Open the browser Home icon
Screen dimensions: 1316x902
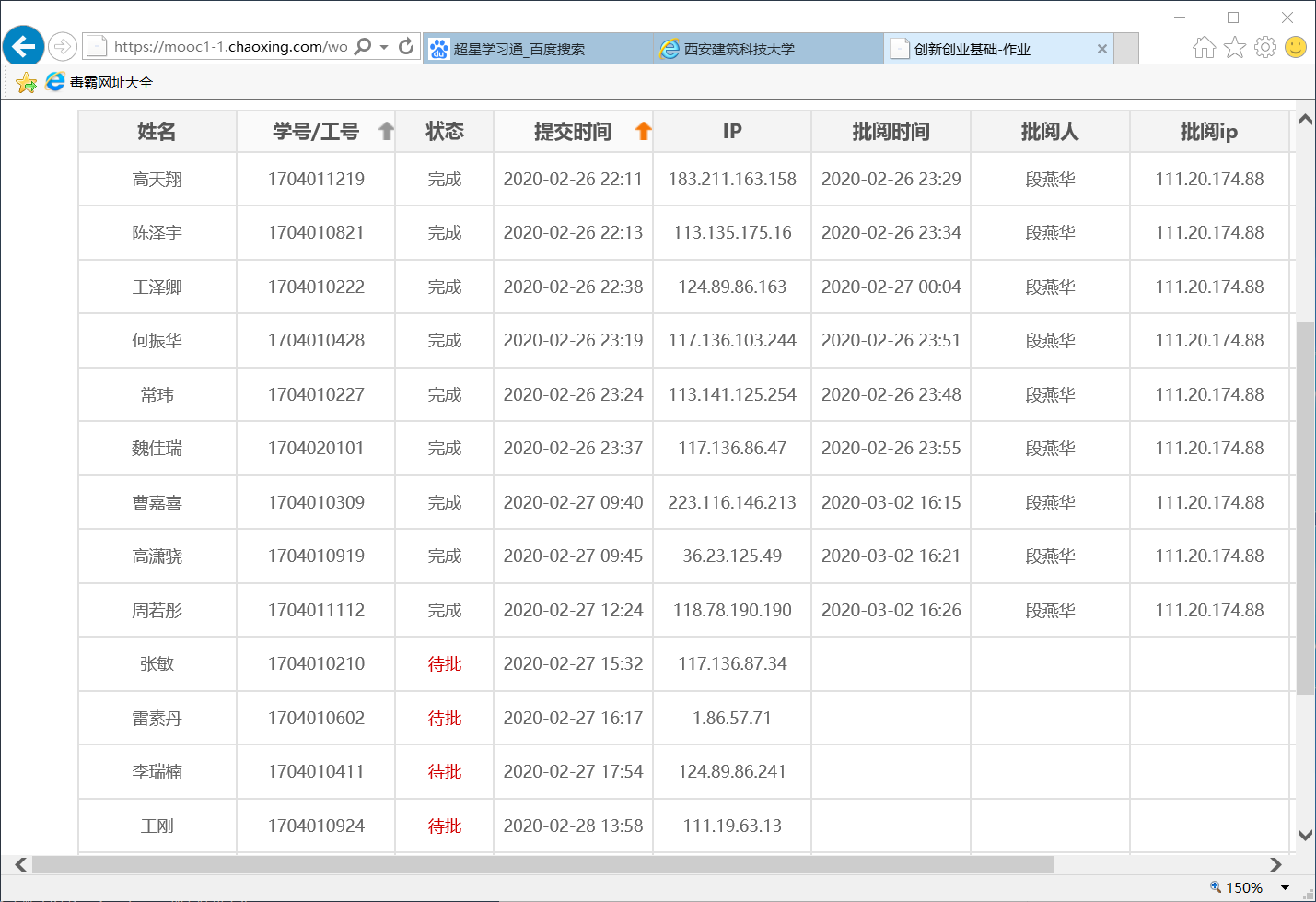[x=1204, y=47]
